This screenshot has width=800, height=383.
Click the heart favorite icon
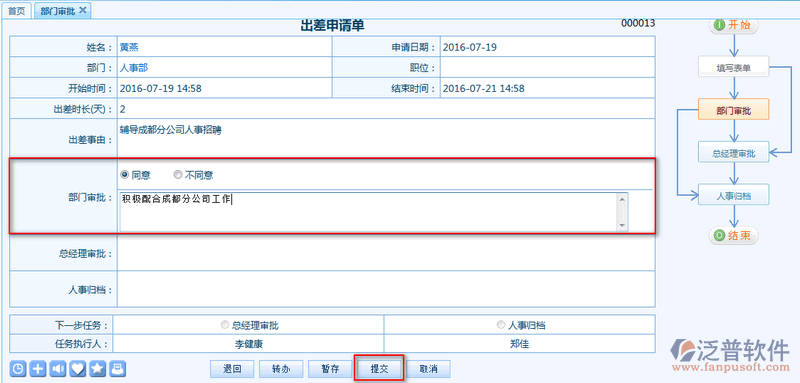(x=78, y=369)
